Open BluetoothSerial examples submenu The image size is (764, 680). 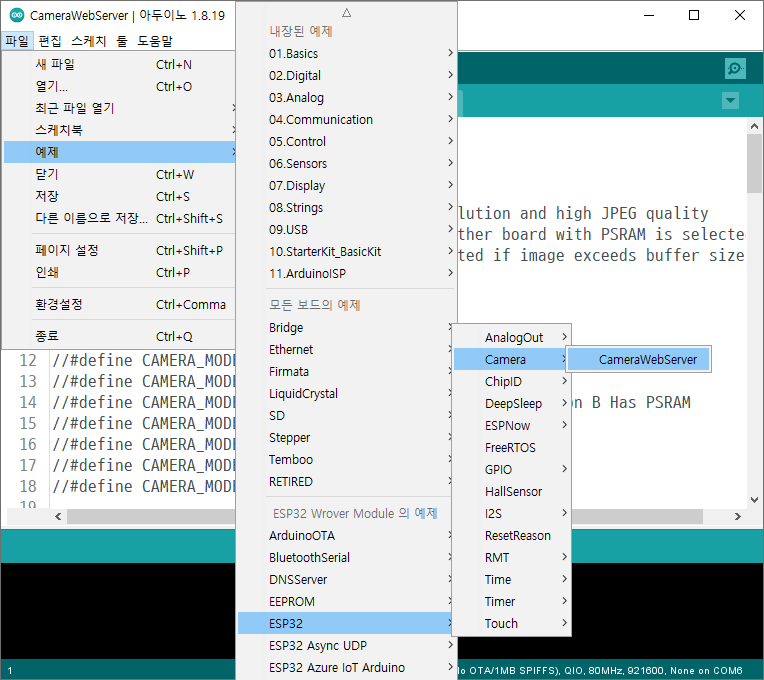click(x=345, y=557)
